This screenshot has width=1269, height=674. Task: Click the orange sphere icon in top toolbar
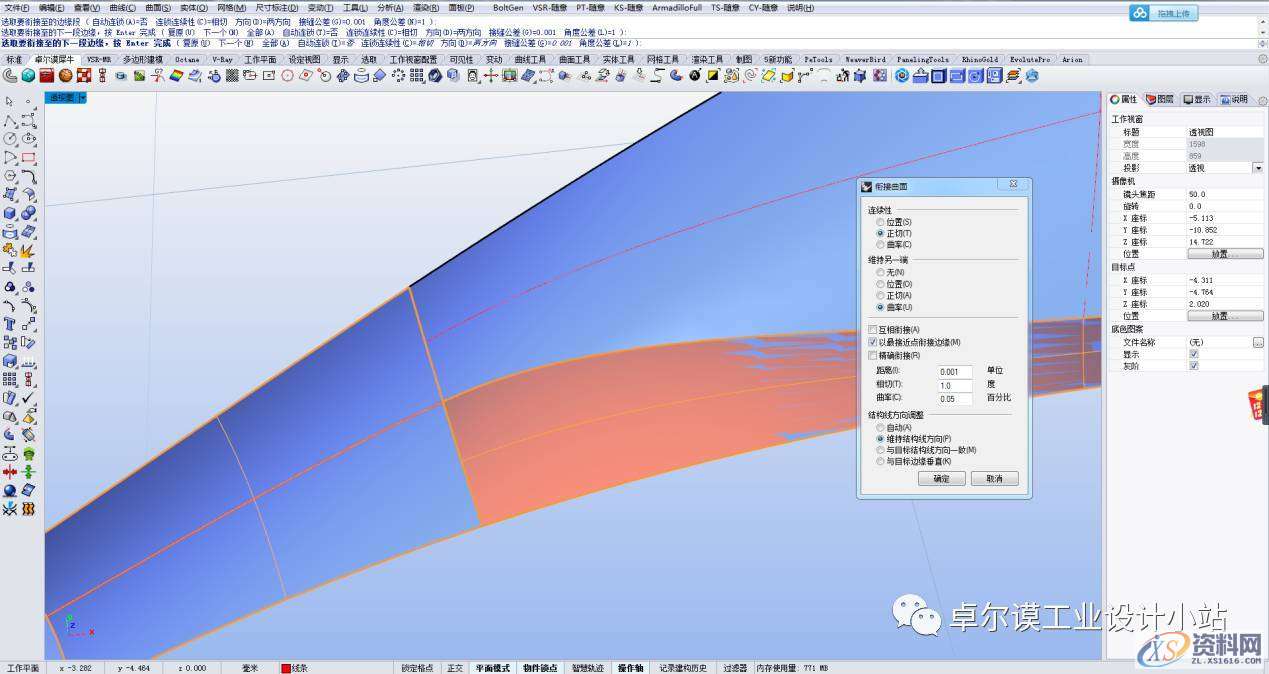[65, 75]
